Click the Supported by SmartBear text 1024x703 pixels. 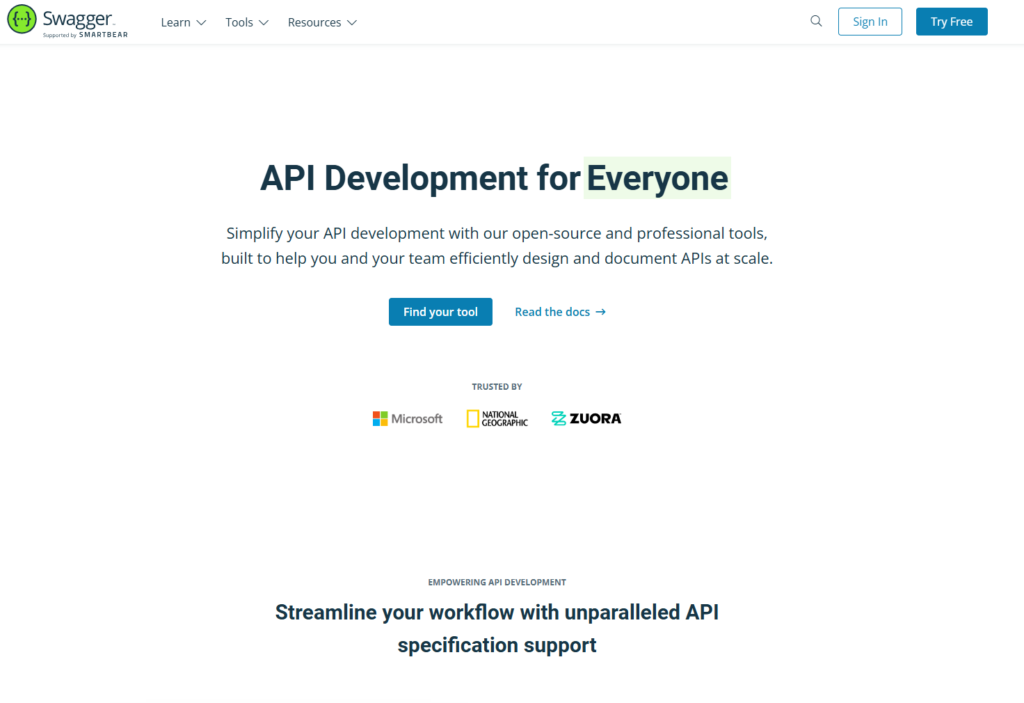[x=85, y=35]
